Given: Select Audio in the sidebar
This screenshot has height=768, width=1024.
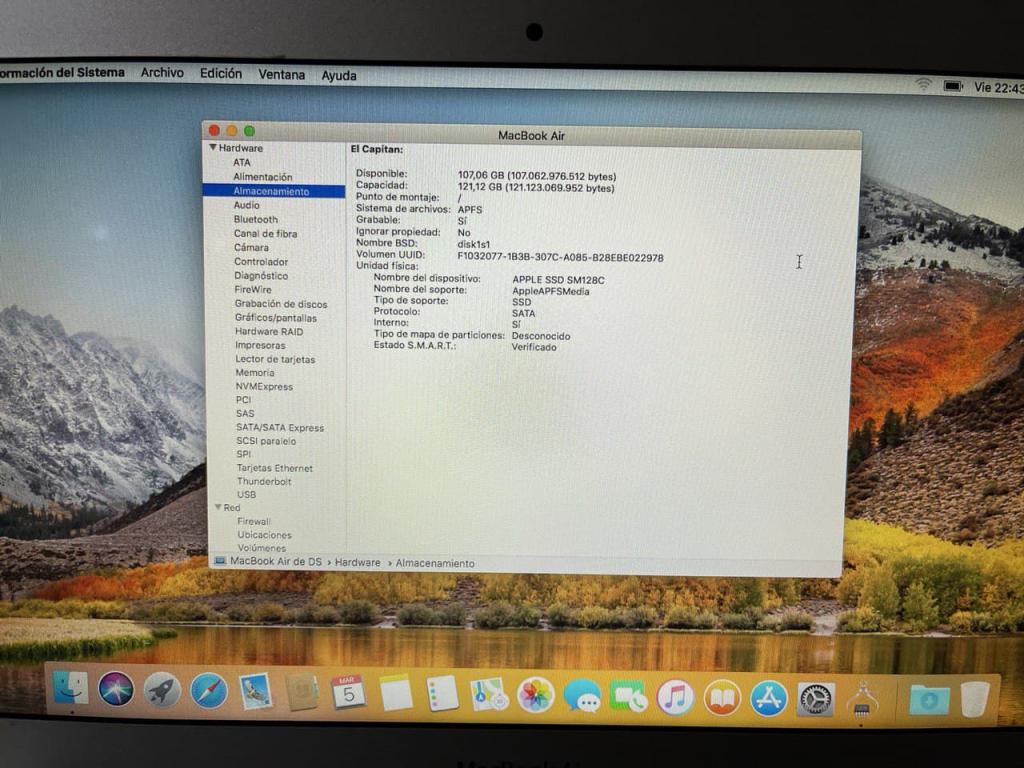Looking at the screenshot, I should coord(246,205).
